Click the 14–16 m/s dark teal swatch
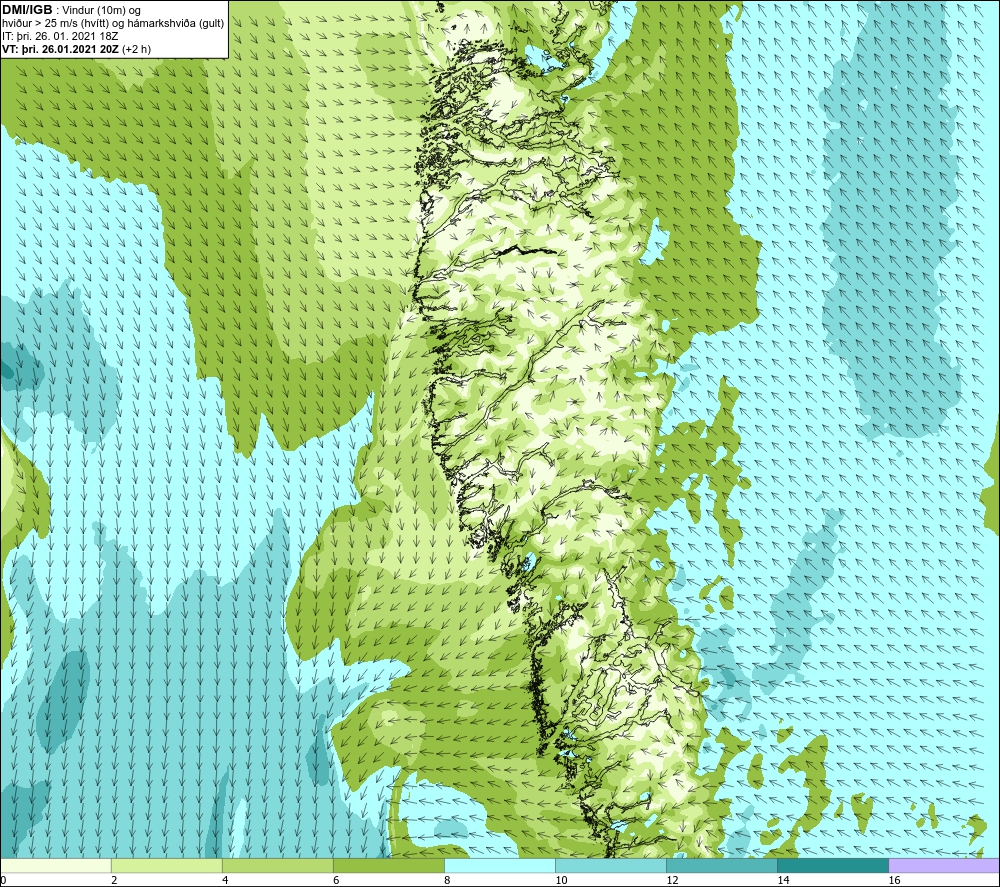Screen dimensions: 1000x887 tap(832, 865)
